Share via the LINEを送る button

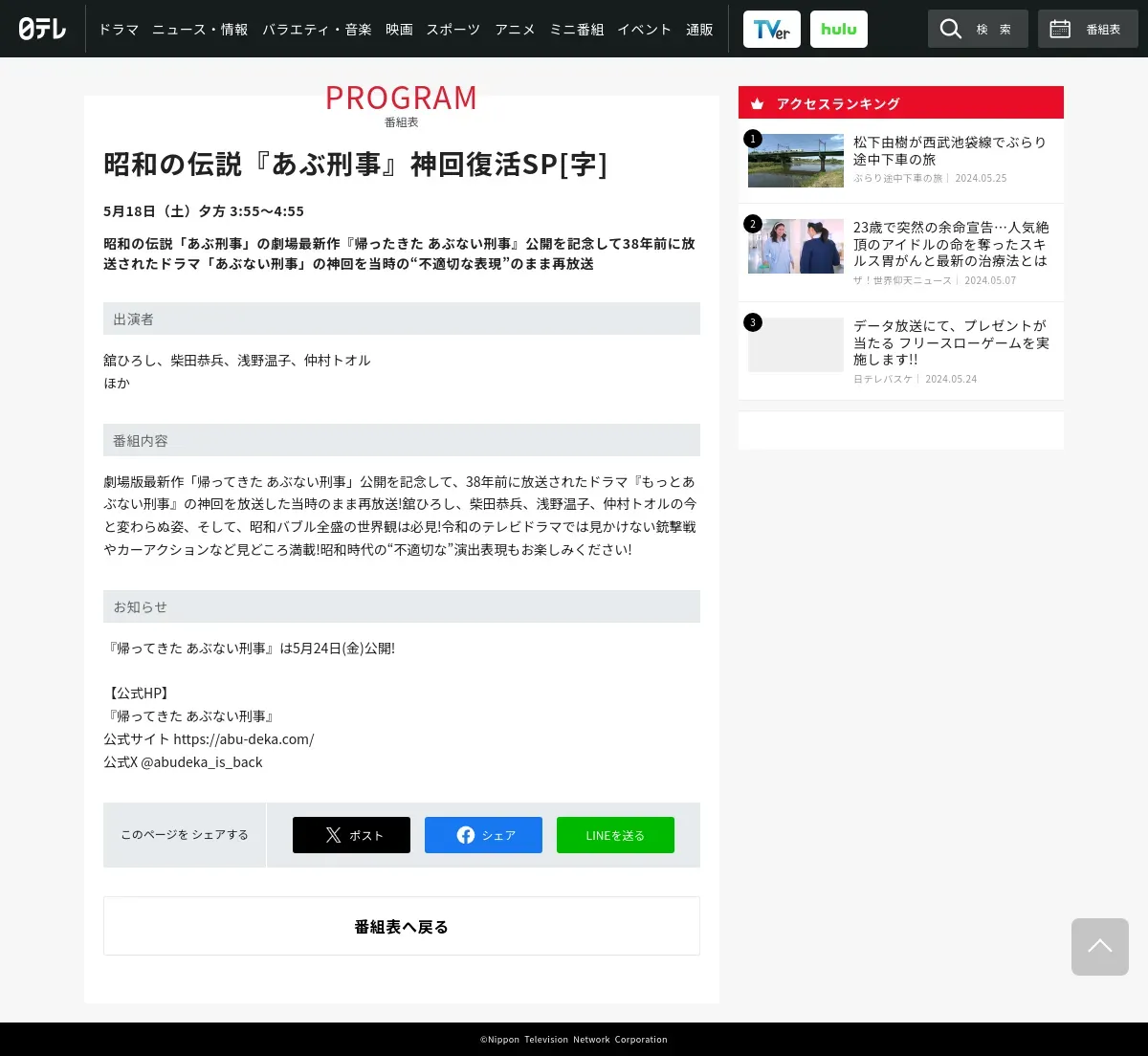[x=615, y=835]
